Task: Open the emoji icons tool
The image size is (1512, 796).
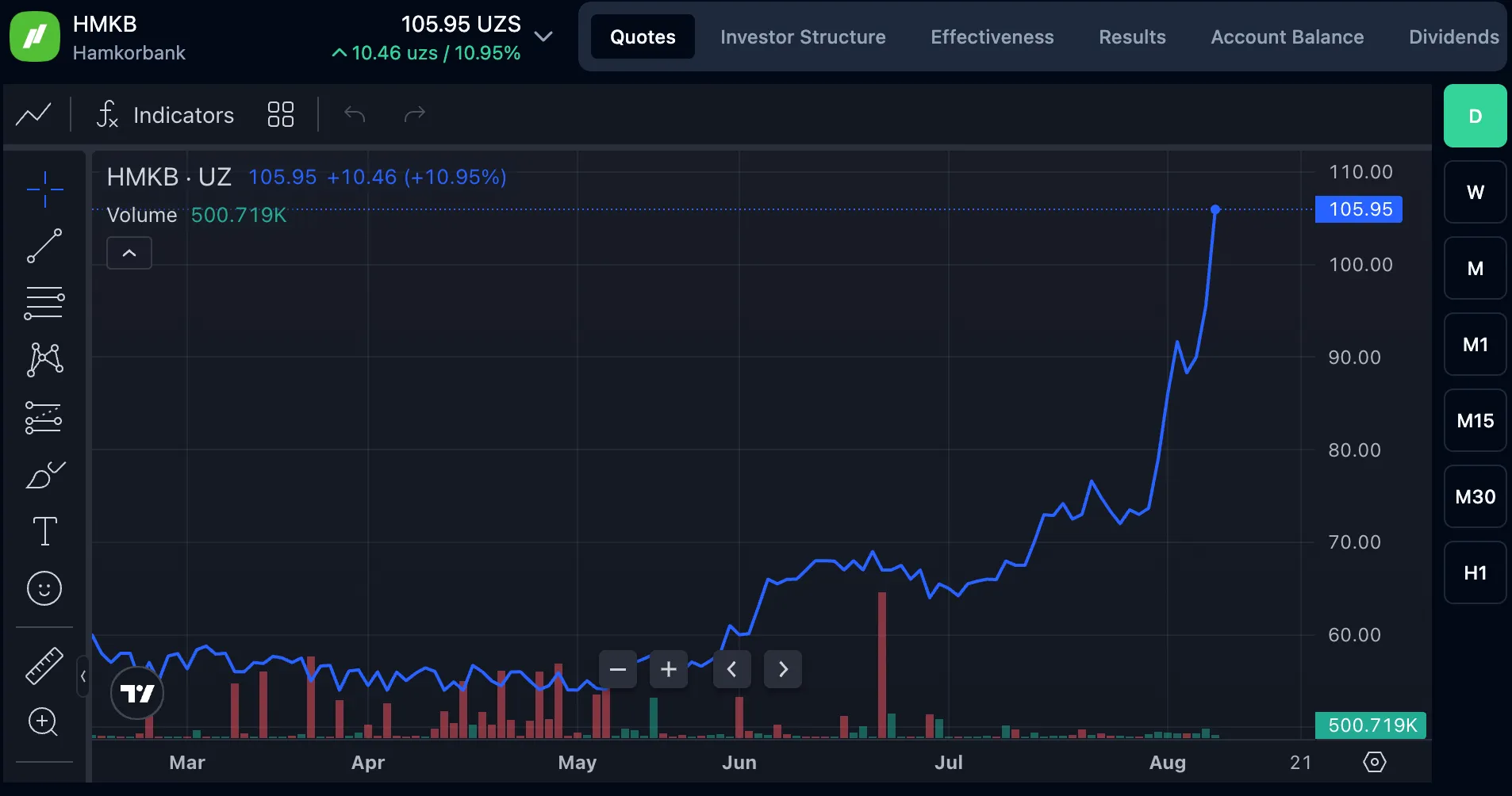Action: (44, 588)
